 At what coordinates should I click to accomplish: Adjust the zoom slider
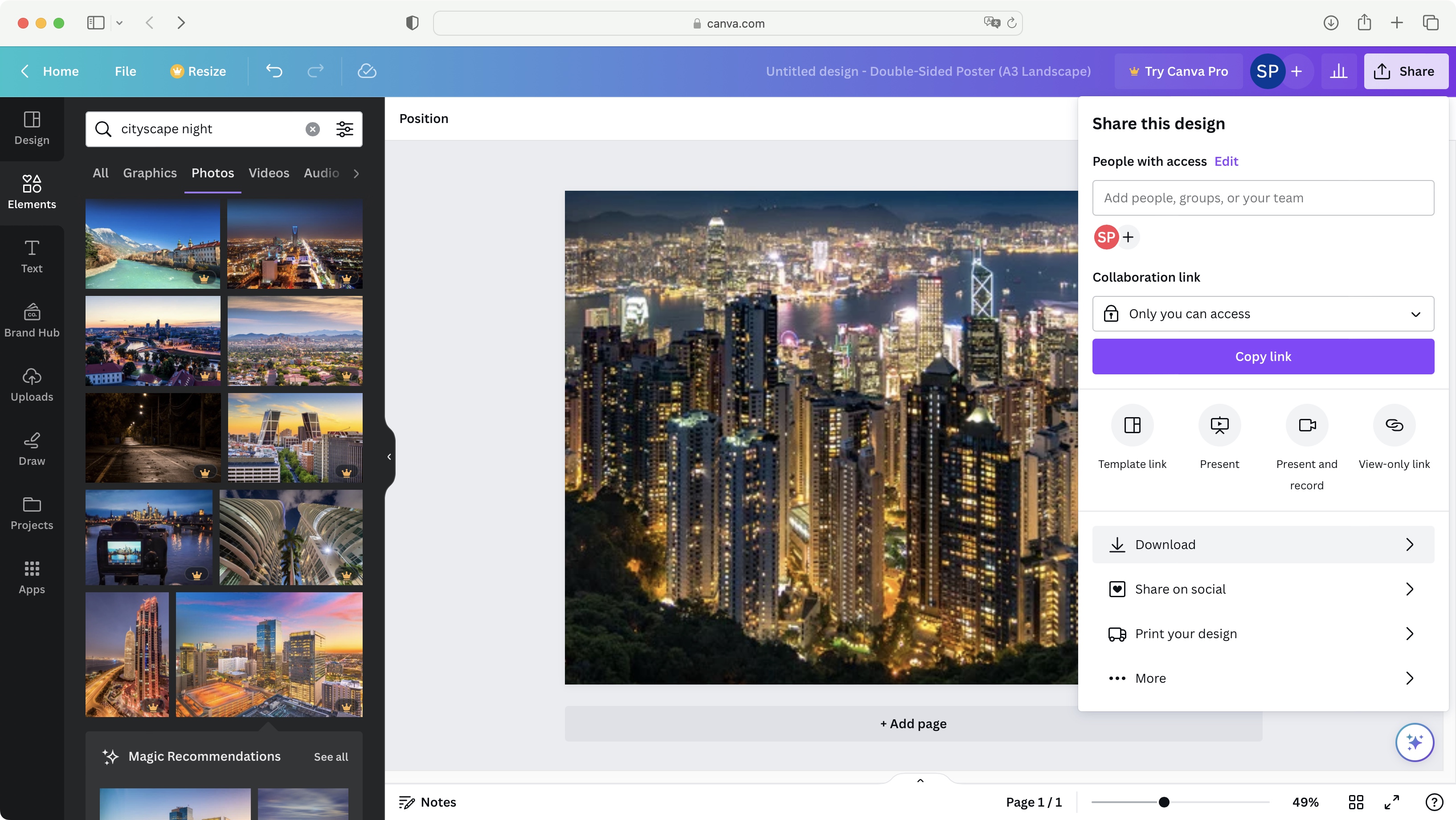click(1164, 802)
